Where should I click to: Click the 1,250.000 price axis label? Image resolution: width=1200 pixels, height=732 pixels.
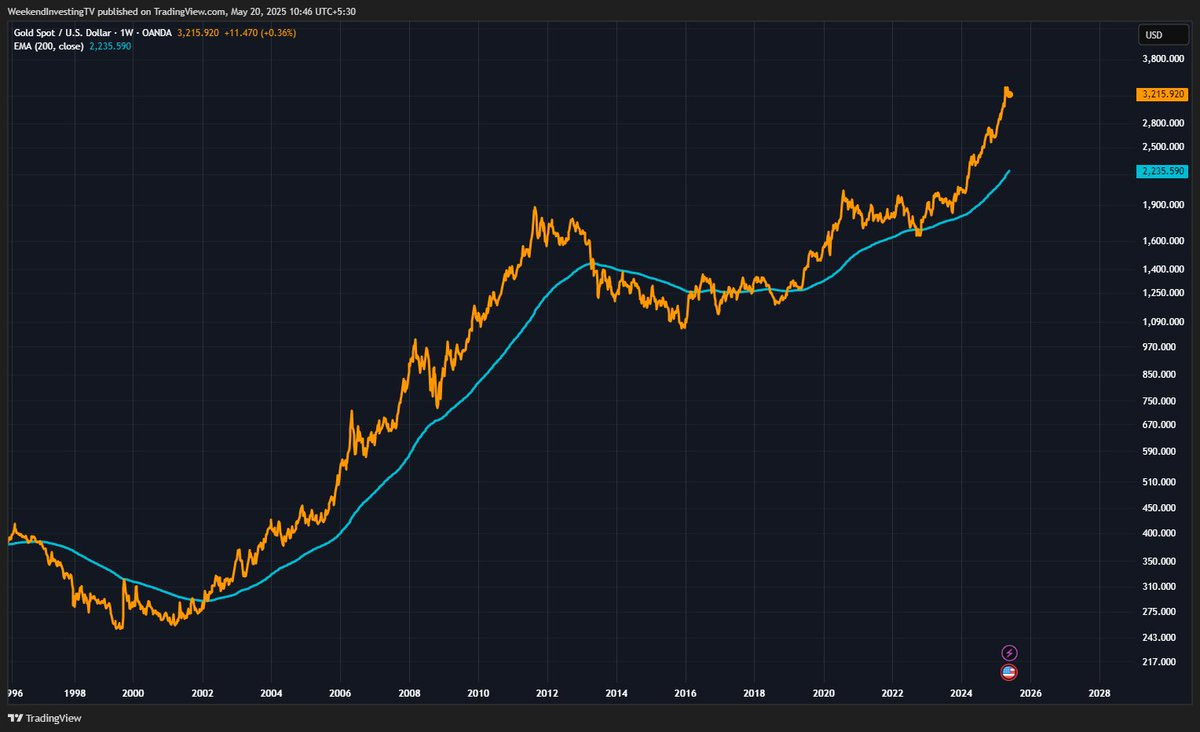pyautogui.click(x=1163, y=293)
